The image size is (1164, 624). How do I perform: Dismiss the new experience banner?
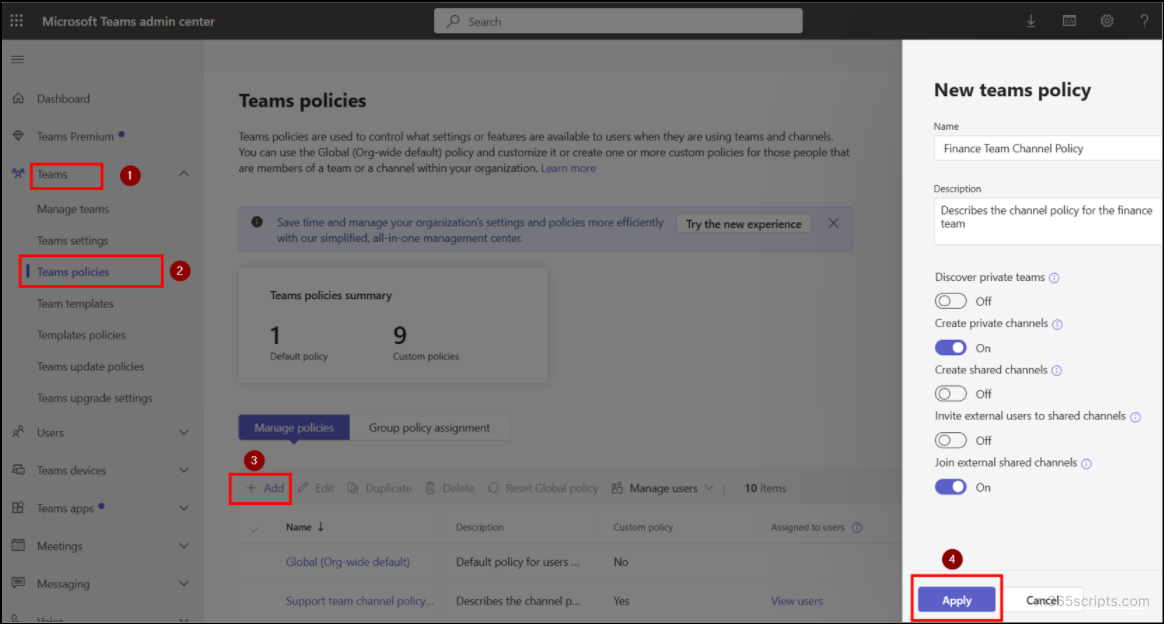(x=834, y=223)
